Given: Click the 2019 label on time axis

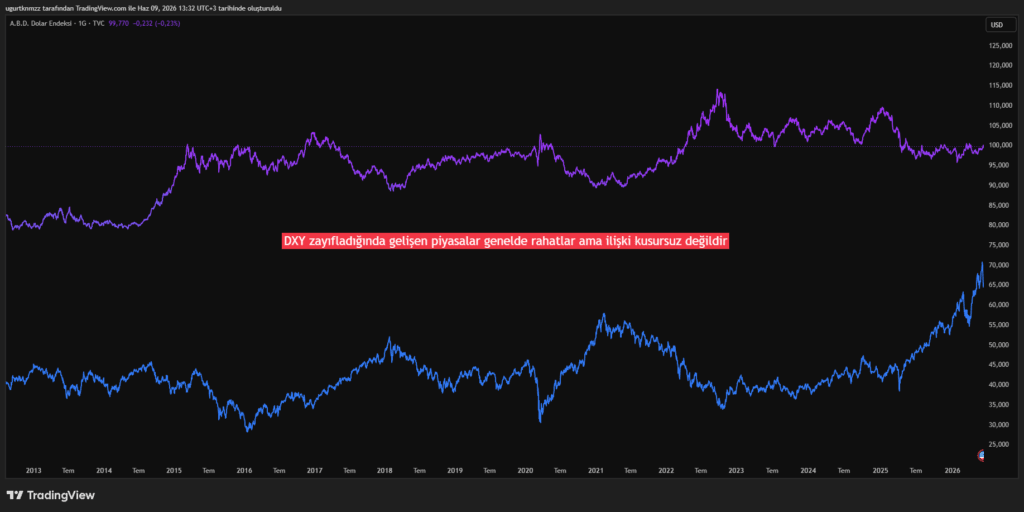Looking at the screenshot, I should coord(455,470).
